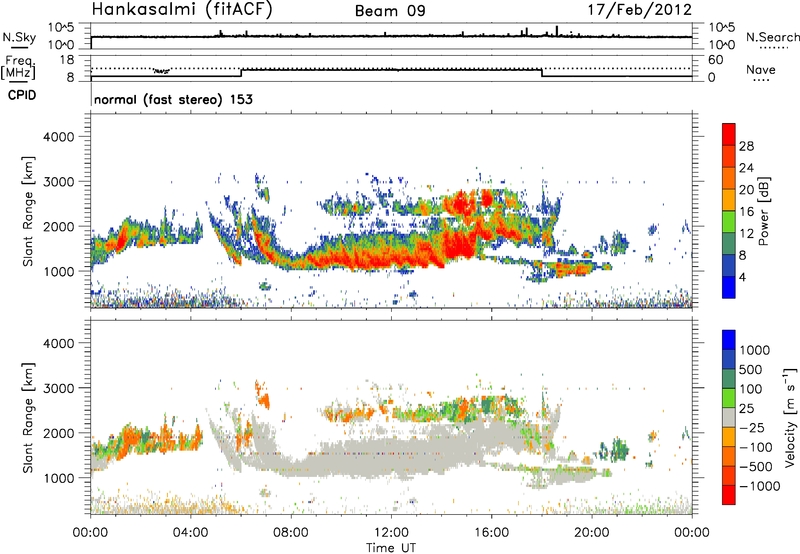Select the "4" power colorbar label

pos(742,277)
